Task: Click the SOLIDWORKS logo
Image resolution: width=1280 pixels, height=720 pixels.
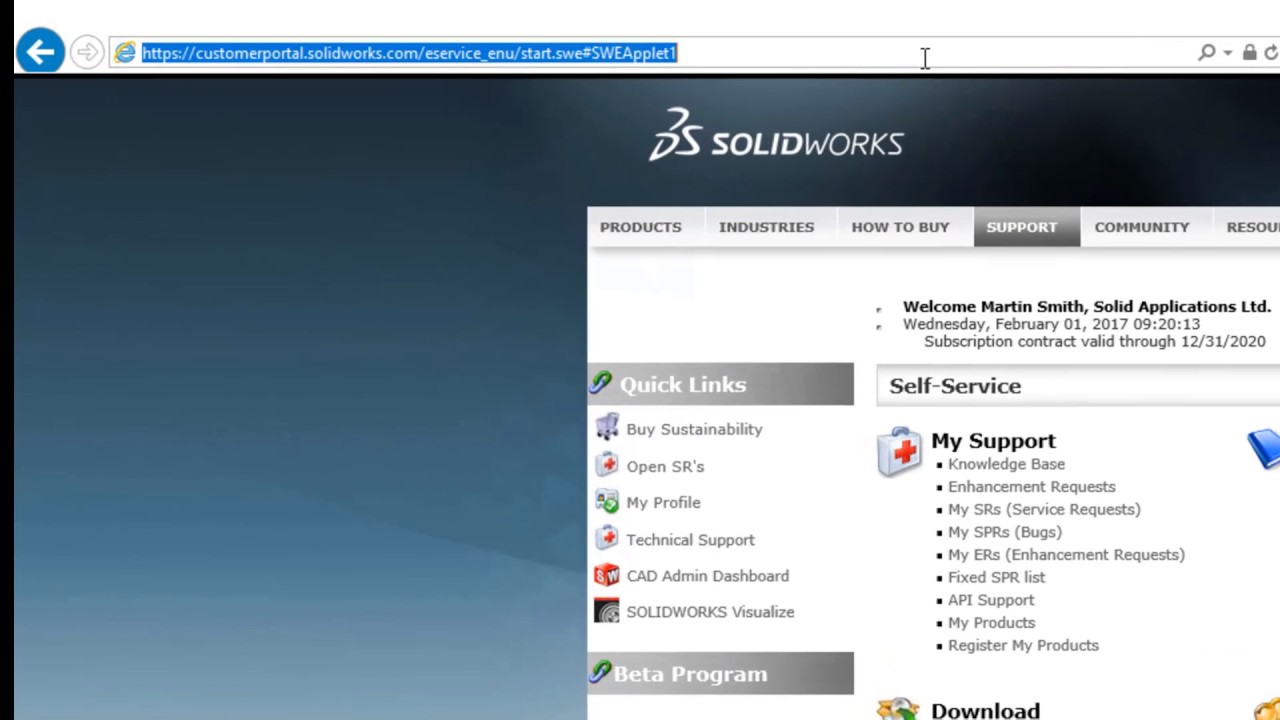Action: 776,135
